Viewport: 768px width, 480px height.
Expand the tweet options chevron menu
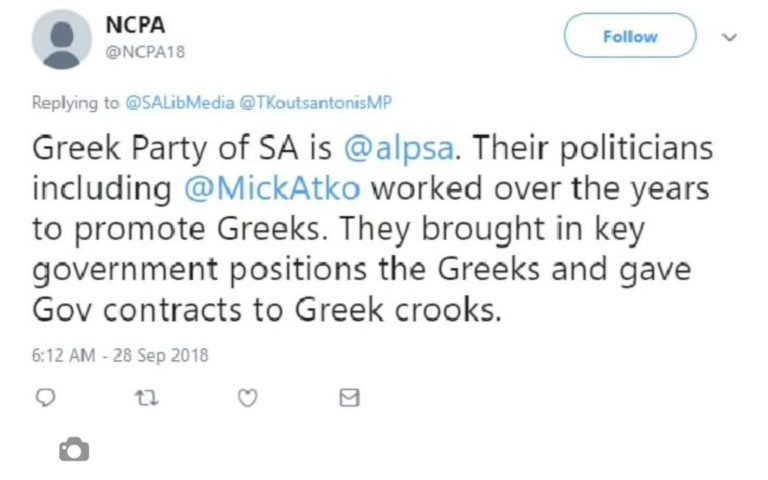(730, 37)
